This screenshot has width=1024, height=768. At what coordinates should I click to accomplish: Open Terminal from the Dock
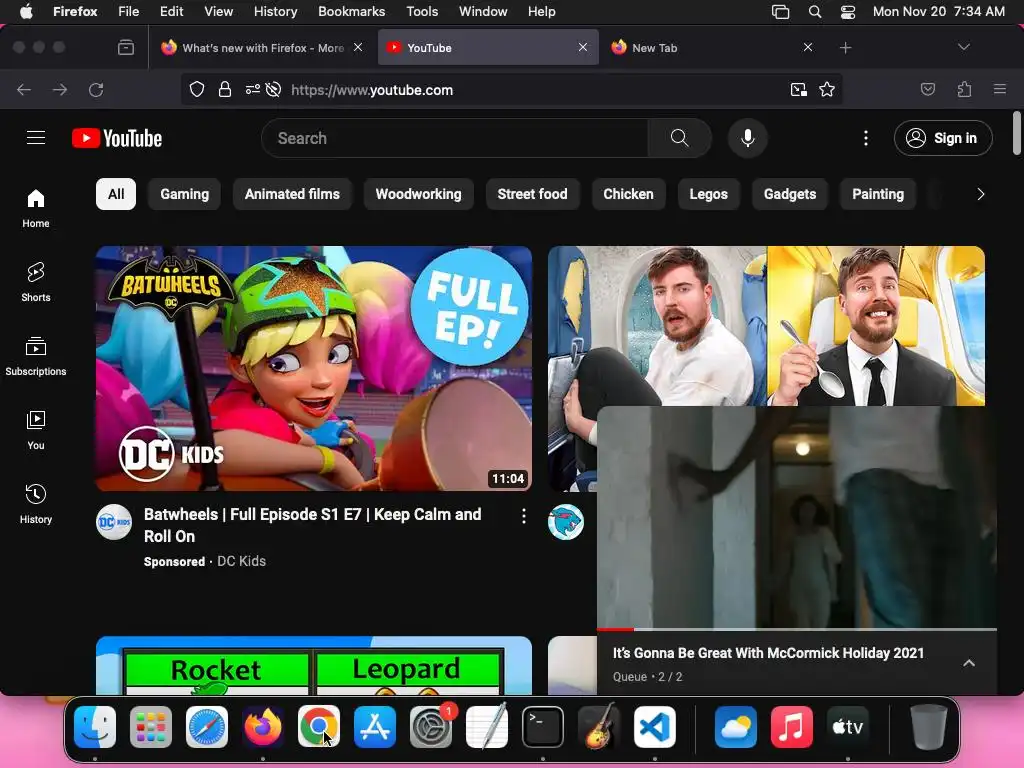[x=543, y=727]
